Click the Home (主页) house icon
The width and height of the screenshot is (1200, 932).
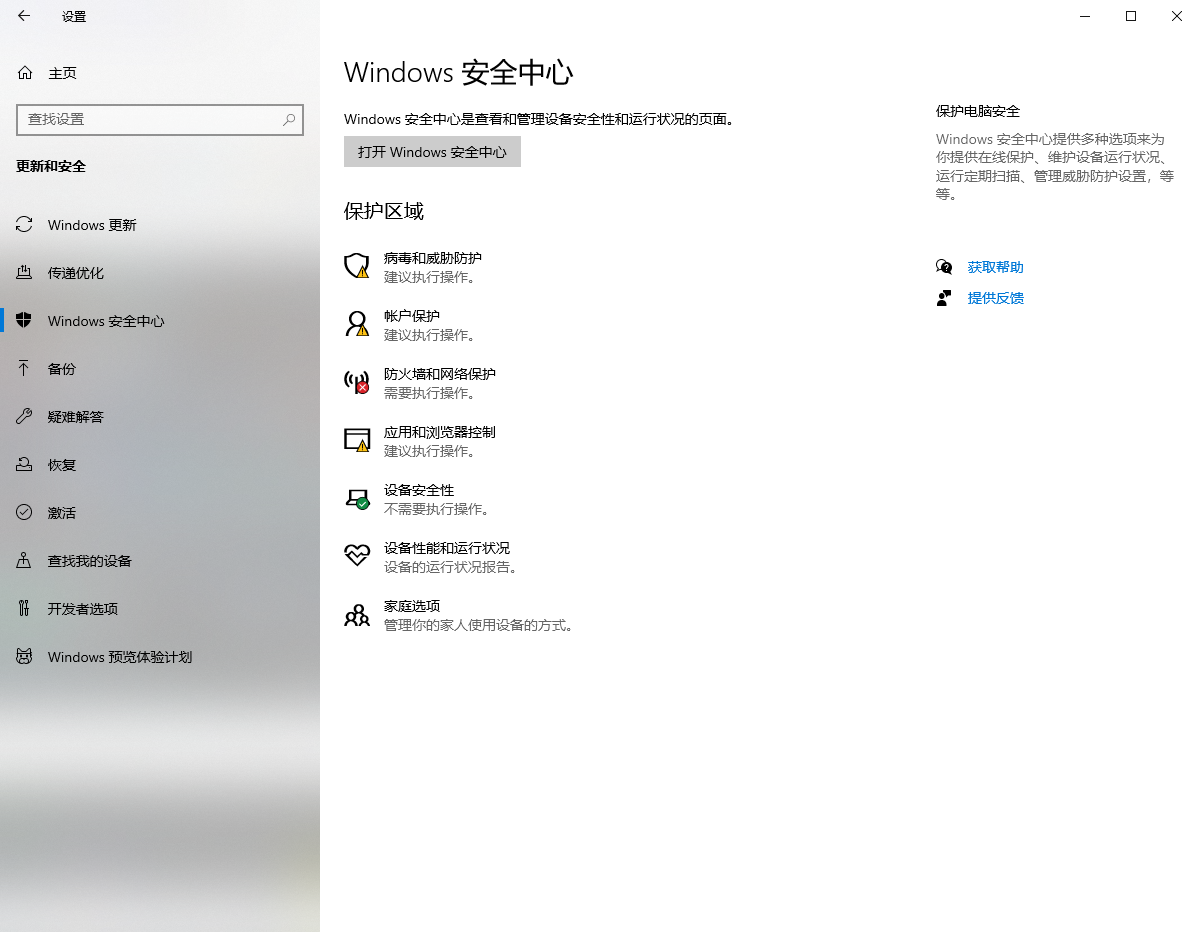[x=24, y=73]
